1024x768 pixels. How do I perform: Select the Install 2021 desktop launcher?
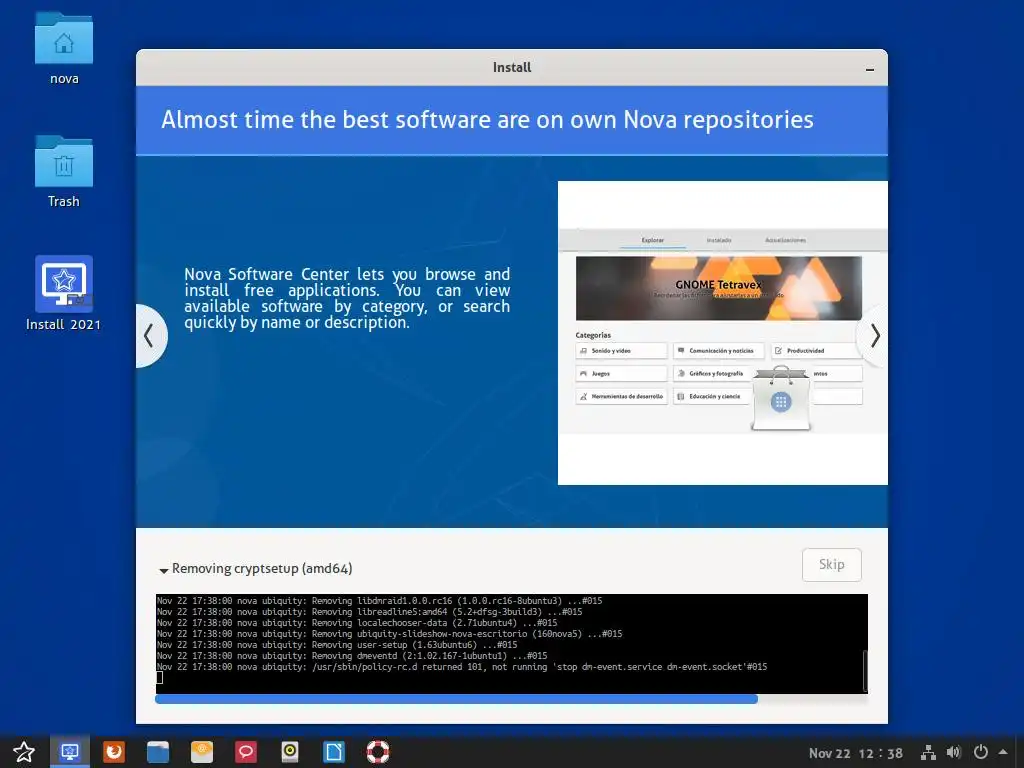coord(64,293)
